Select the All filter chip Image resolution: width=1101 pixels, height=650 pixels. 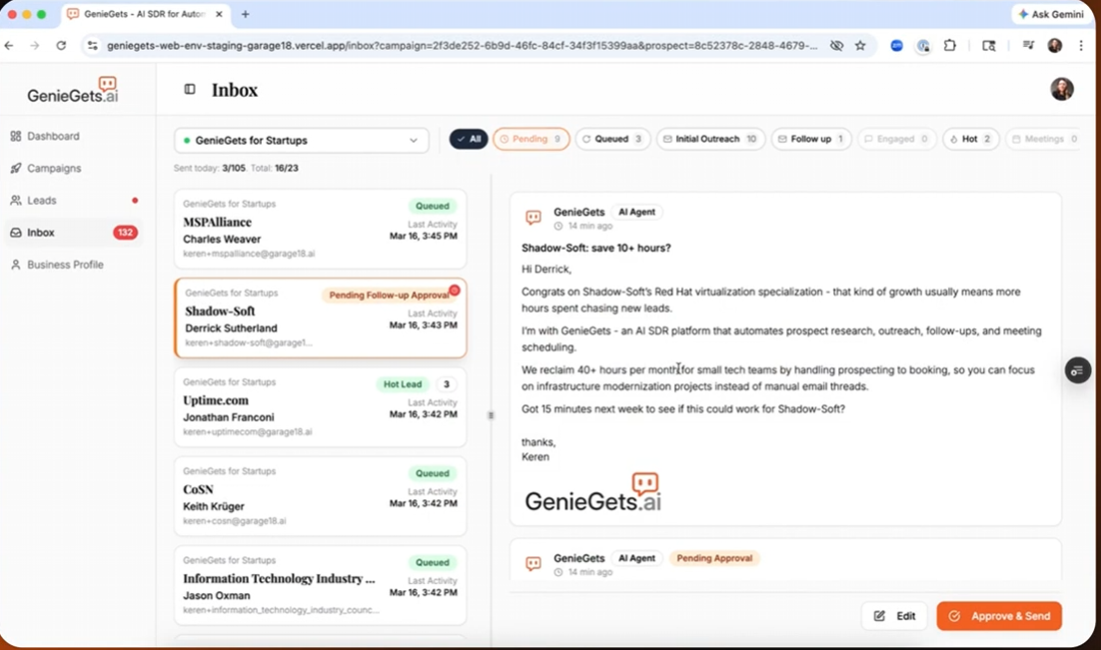pos(468,139)
